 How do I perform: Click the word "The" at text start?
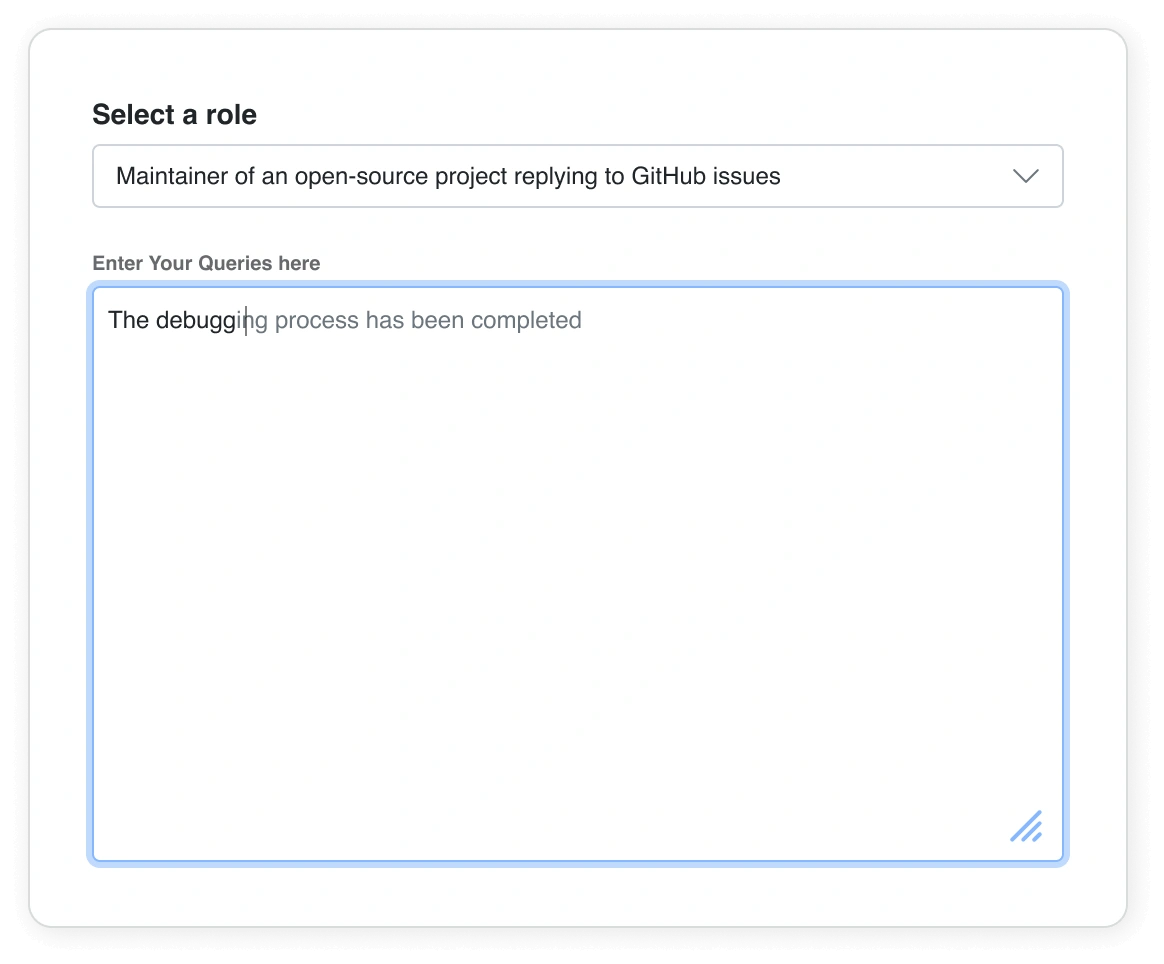click(x=128, y=320)
